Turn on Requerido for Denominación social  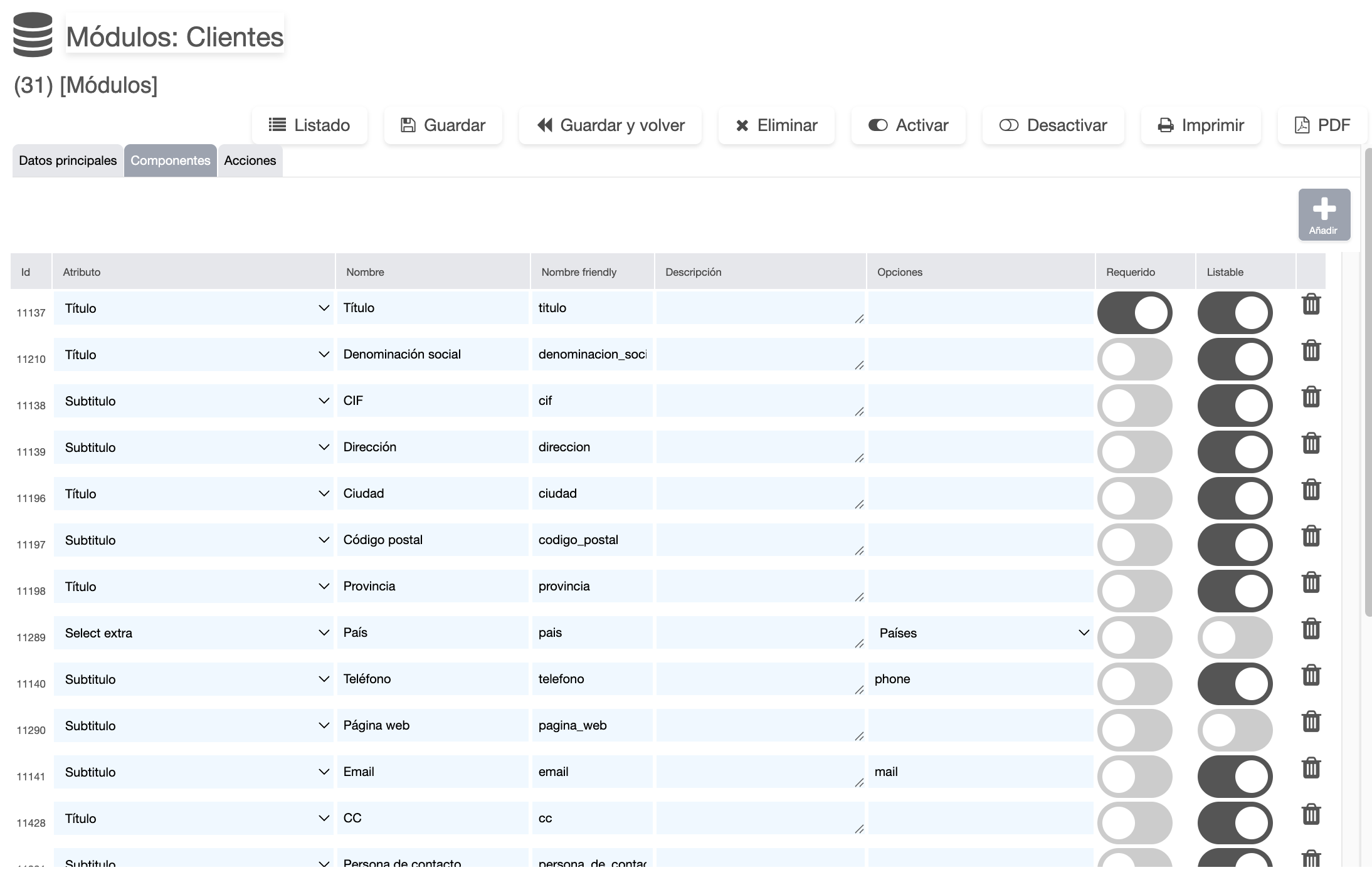pyautogui.click(x=1134, y=359)
